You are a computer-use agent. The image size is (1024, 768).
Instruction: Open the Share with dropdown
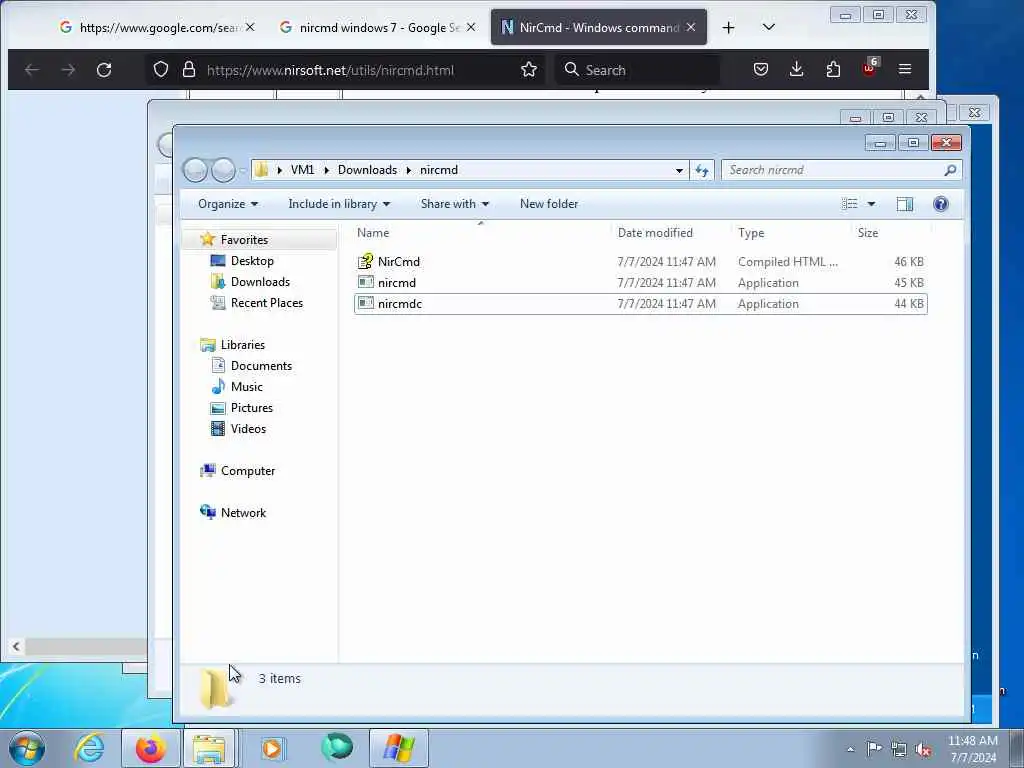tap(455, 204)
